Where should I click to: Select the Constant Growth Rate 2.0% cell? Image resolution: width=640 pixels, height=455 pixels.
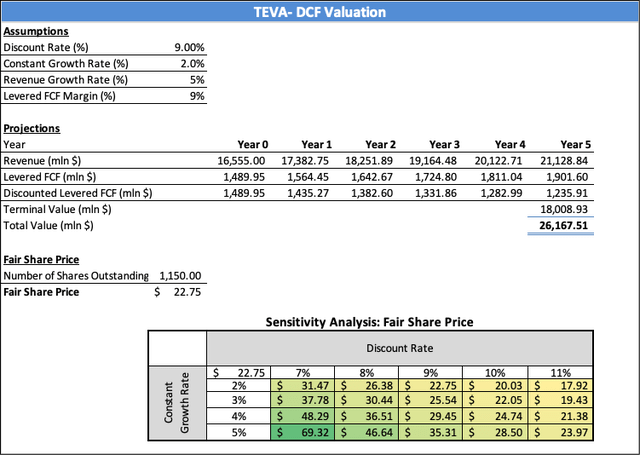click(190, 64)
